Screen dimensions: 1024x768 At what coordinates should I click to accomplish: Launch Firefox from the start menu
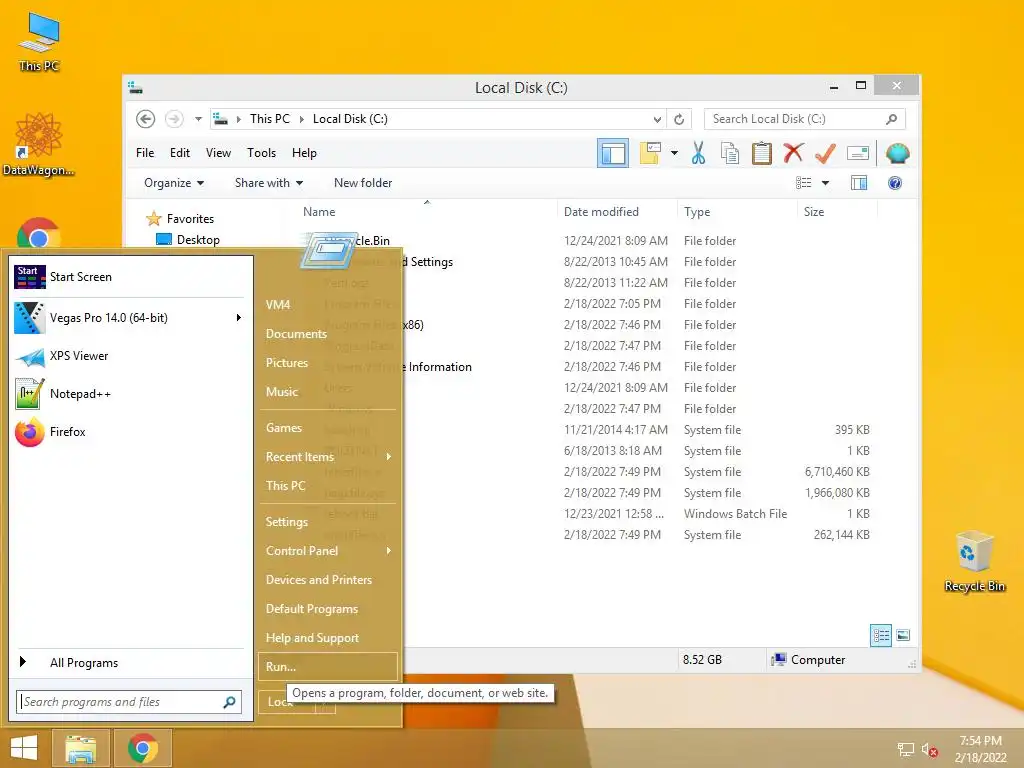131,432
